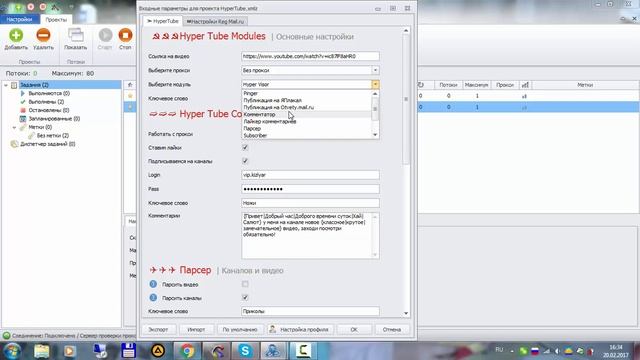
Task: Click the Настройка профиля person icon
Action: [273, 329]
